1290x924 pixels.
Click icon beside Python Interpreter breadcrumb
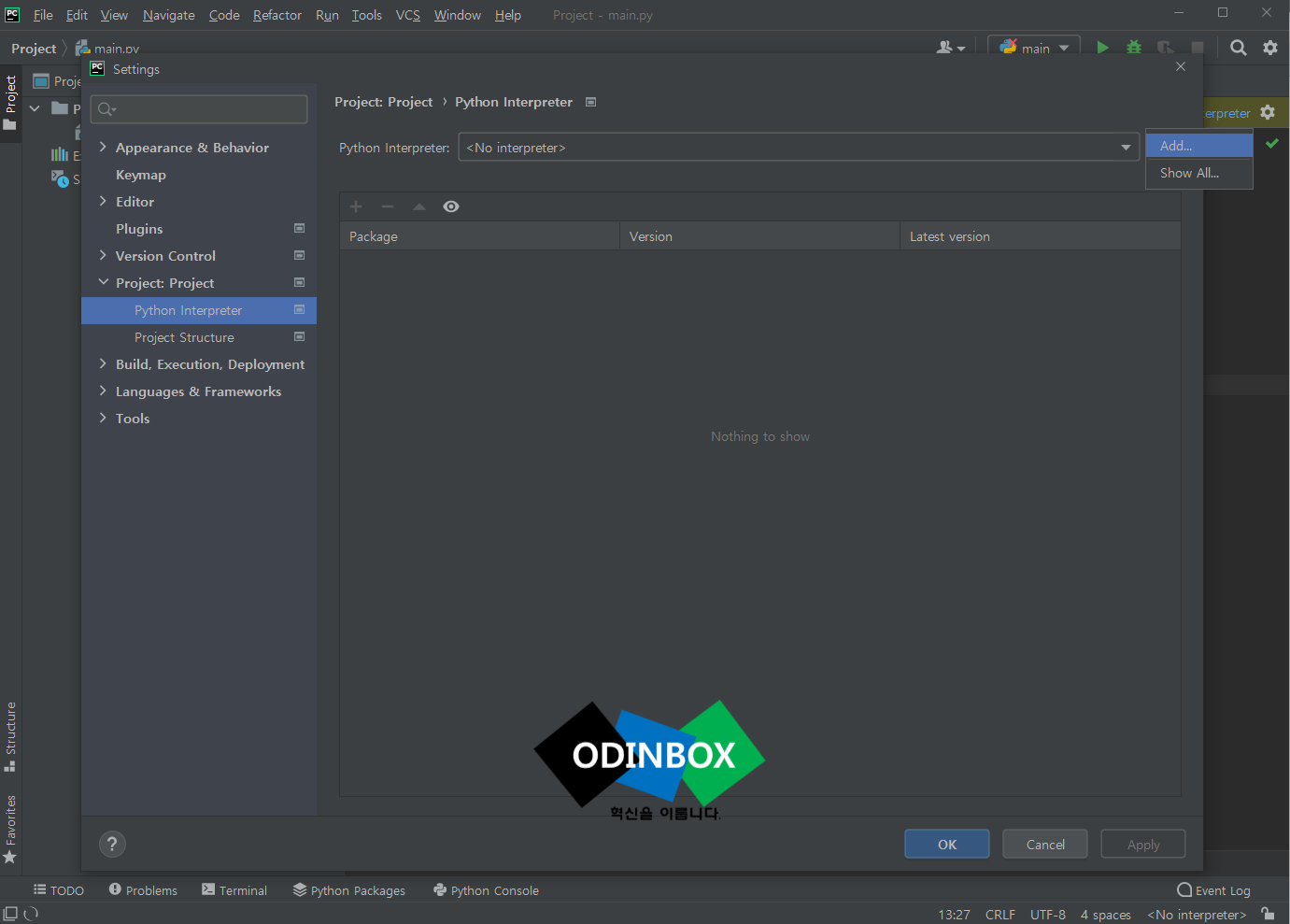click(x=590, y=102)
